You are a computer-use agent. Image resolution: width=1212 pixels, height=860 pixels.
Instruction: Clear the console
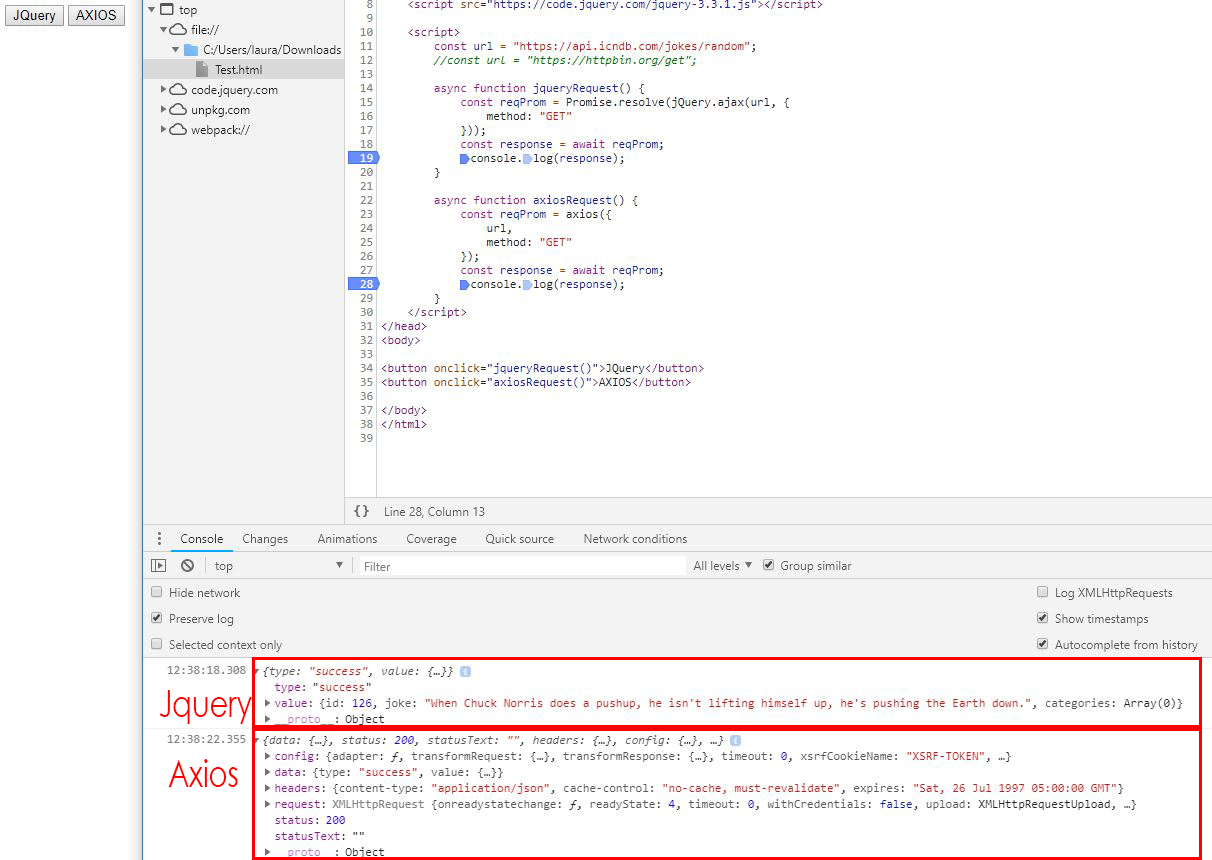click(187, 565)
